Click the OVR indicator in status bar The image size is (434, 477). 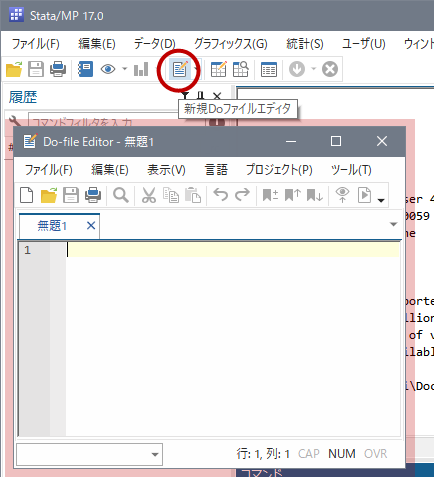pos(375,454)
